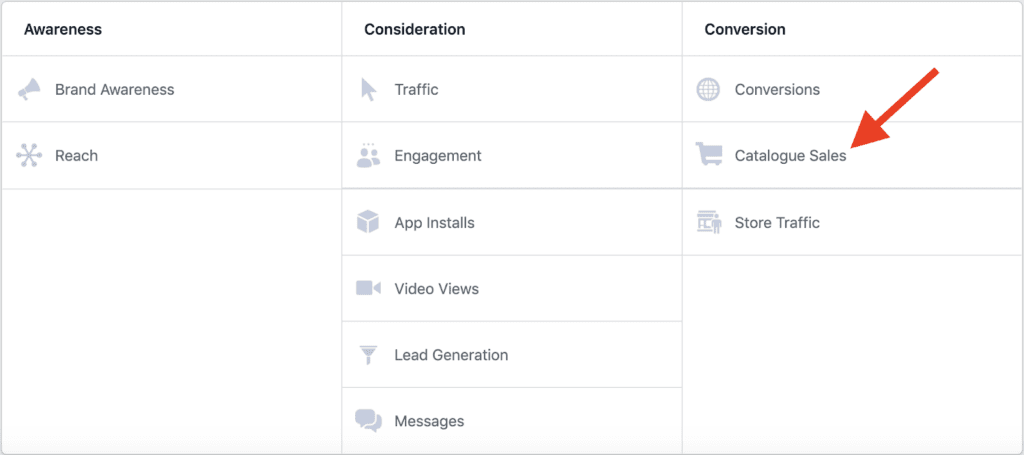Click the Reach network icon
Screen dimensions: 1024x455
pos(29,156)
